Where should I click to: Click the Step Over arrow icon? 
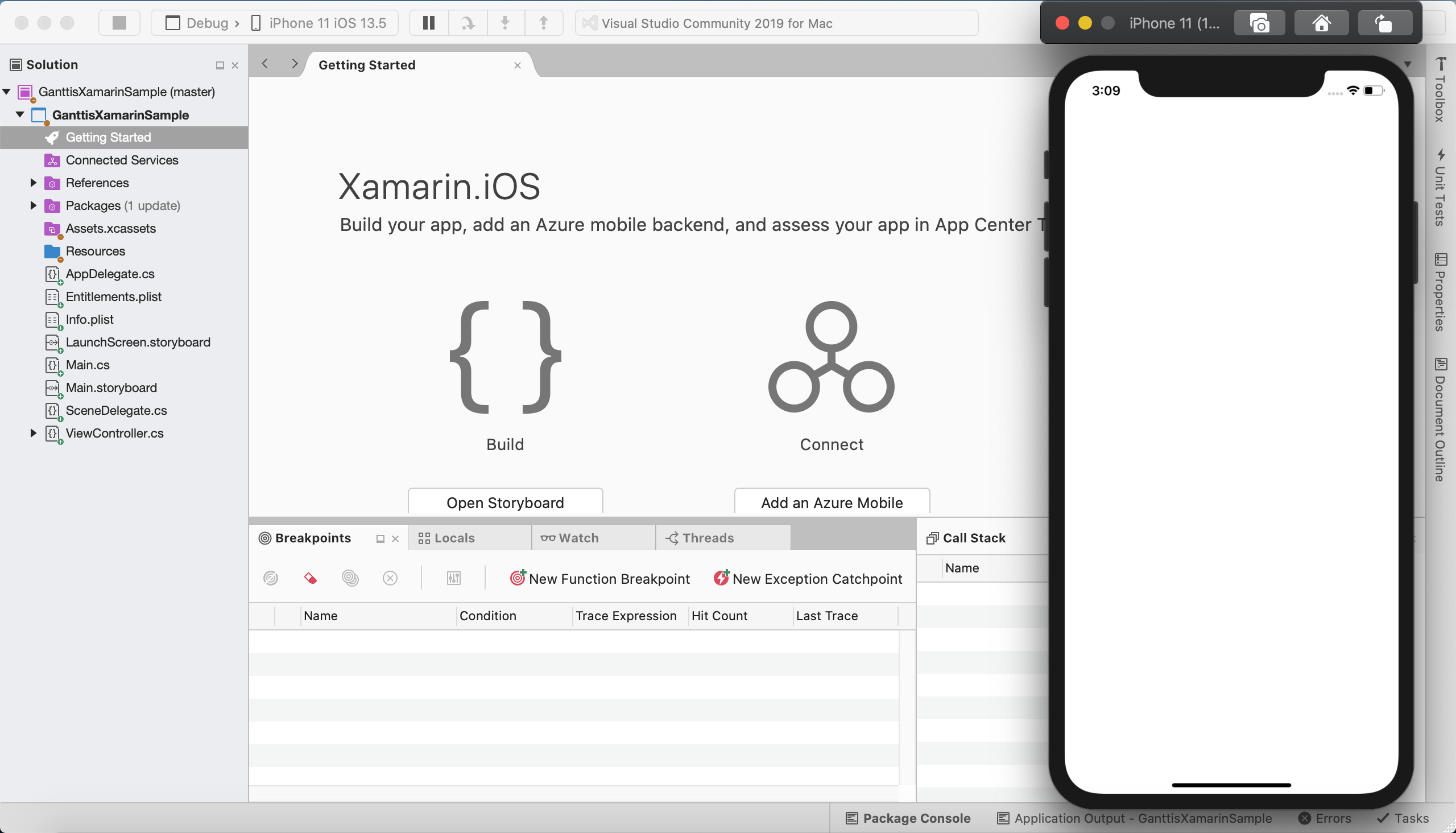pos(468,23)
